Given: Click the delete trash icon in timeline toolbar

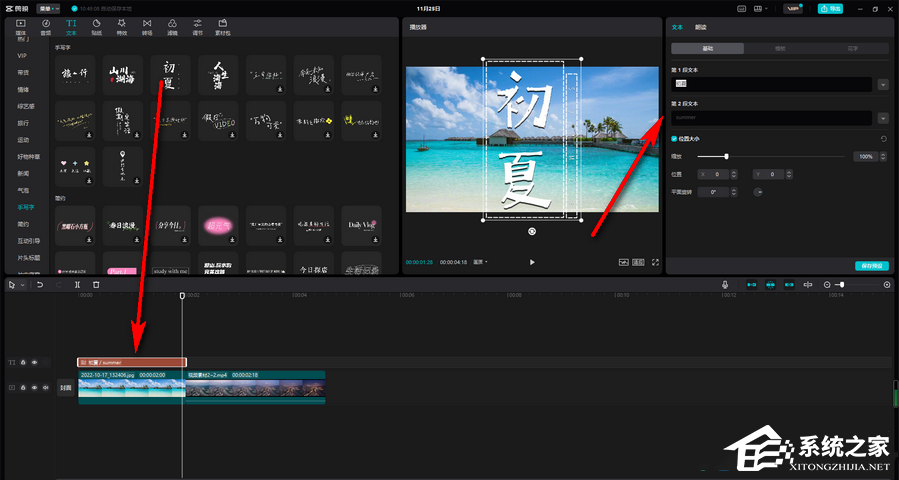Looking at the screenshot, I should [96, 285].
